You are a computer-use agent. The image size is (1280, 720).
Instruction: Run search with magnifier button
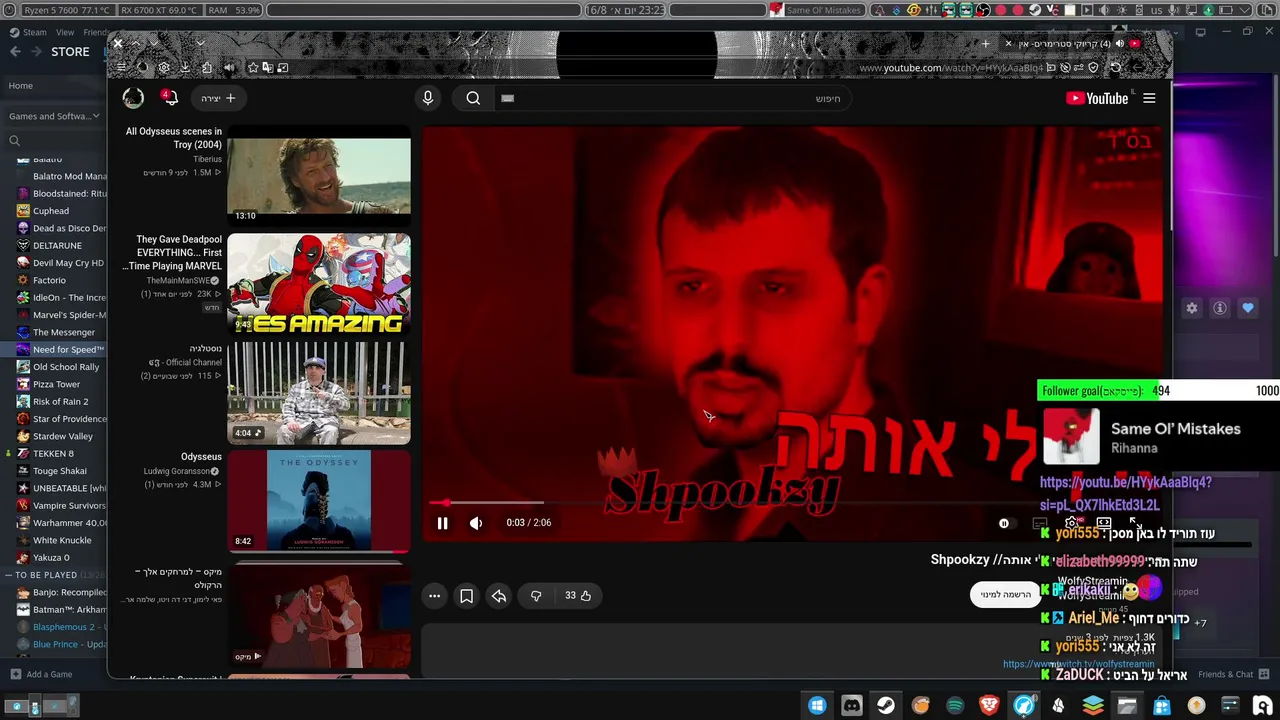click(473, 98)
